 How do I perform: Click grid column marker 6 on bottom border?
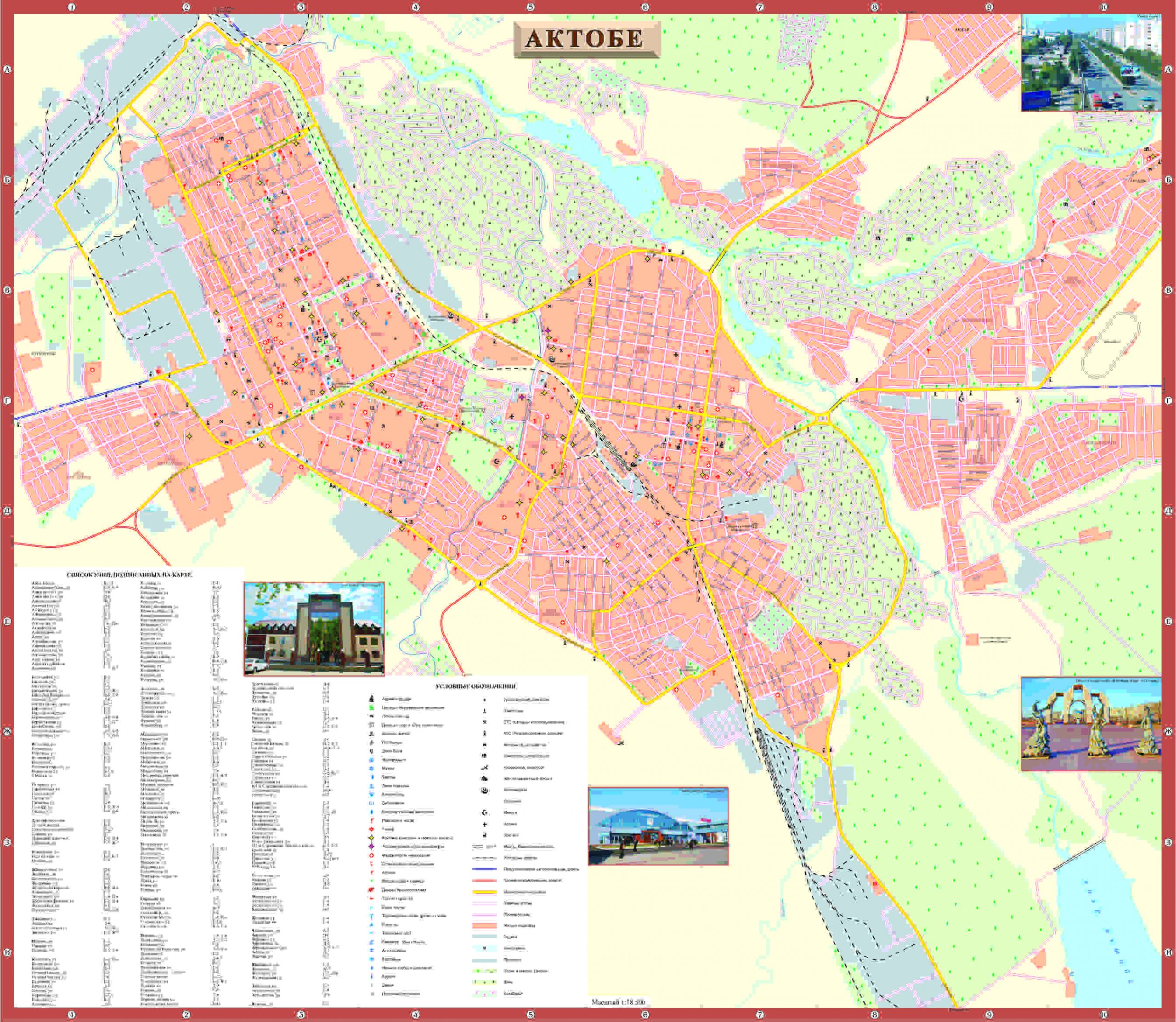645,1015
